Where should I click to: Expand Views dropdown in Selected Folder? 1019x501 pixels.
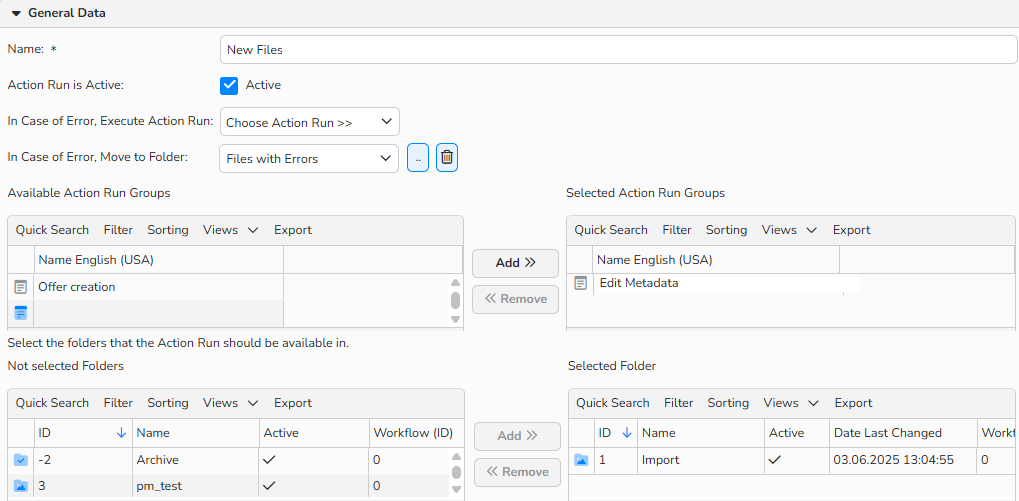[791, 403]
